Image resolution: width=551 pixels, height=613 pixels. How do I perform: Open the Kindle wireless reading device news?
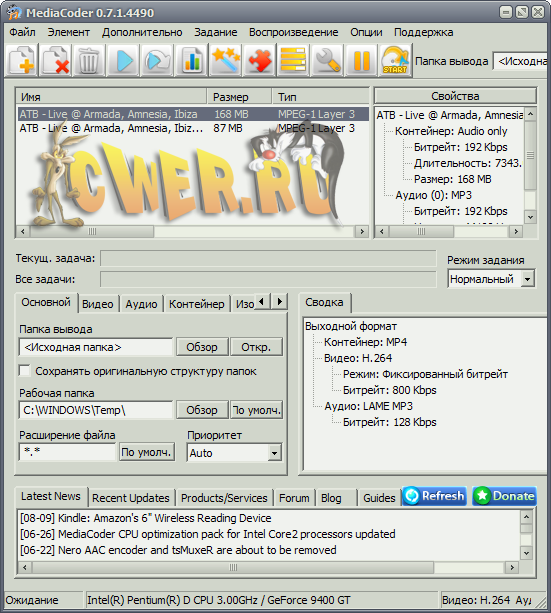[145, 518]
